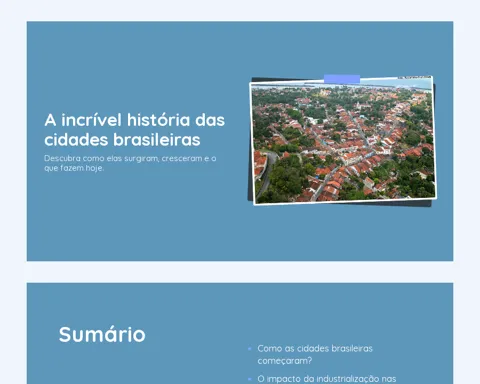Image resolution: width=480 pixels, height=384 pixels.
Task: Select title line 'A incrível história das'
Action: pos(135,120)
